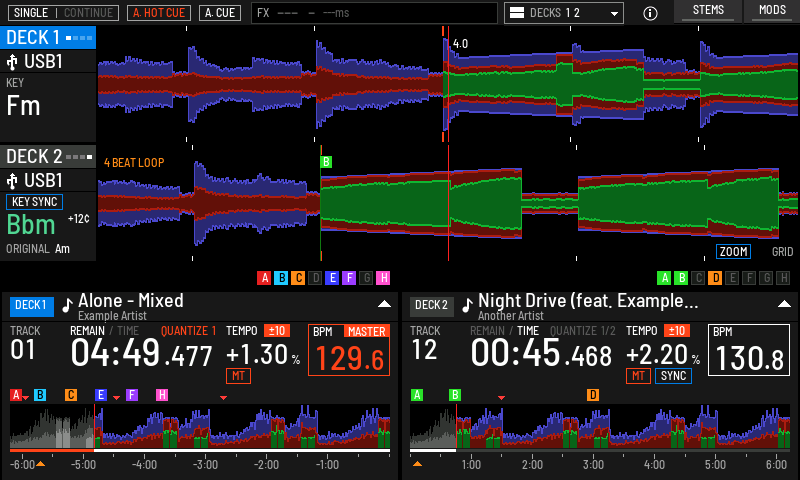Toggle MT master tempo on Deck 1

point(238,376)
